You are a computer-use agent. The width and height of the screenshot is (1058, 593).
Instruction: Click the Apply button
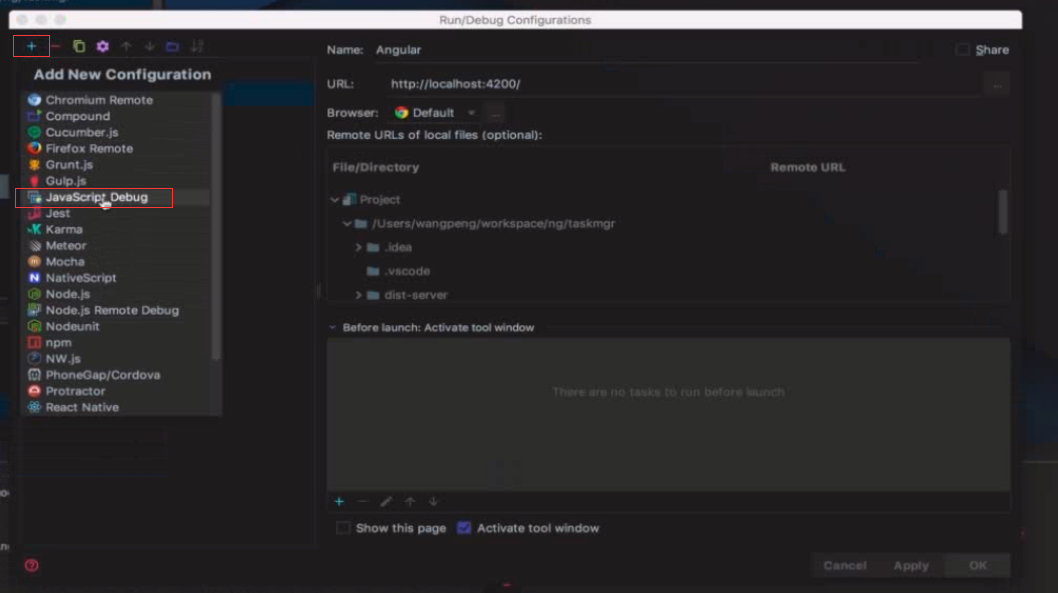click(911, 565)
